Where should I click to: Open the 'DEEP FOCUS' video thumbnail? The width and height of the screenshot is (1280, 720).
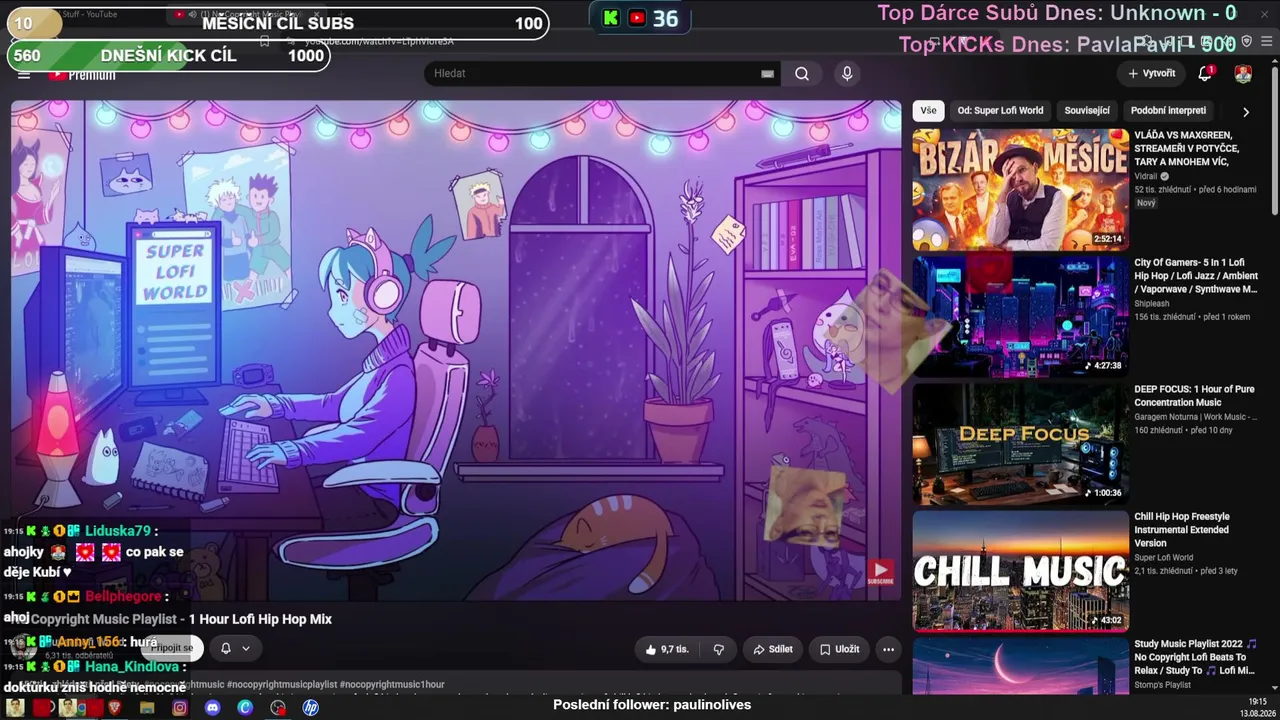pyautogui.click(x=1020, y=443)
